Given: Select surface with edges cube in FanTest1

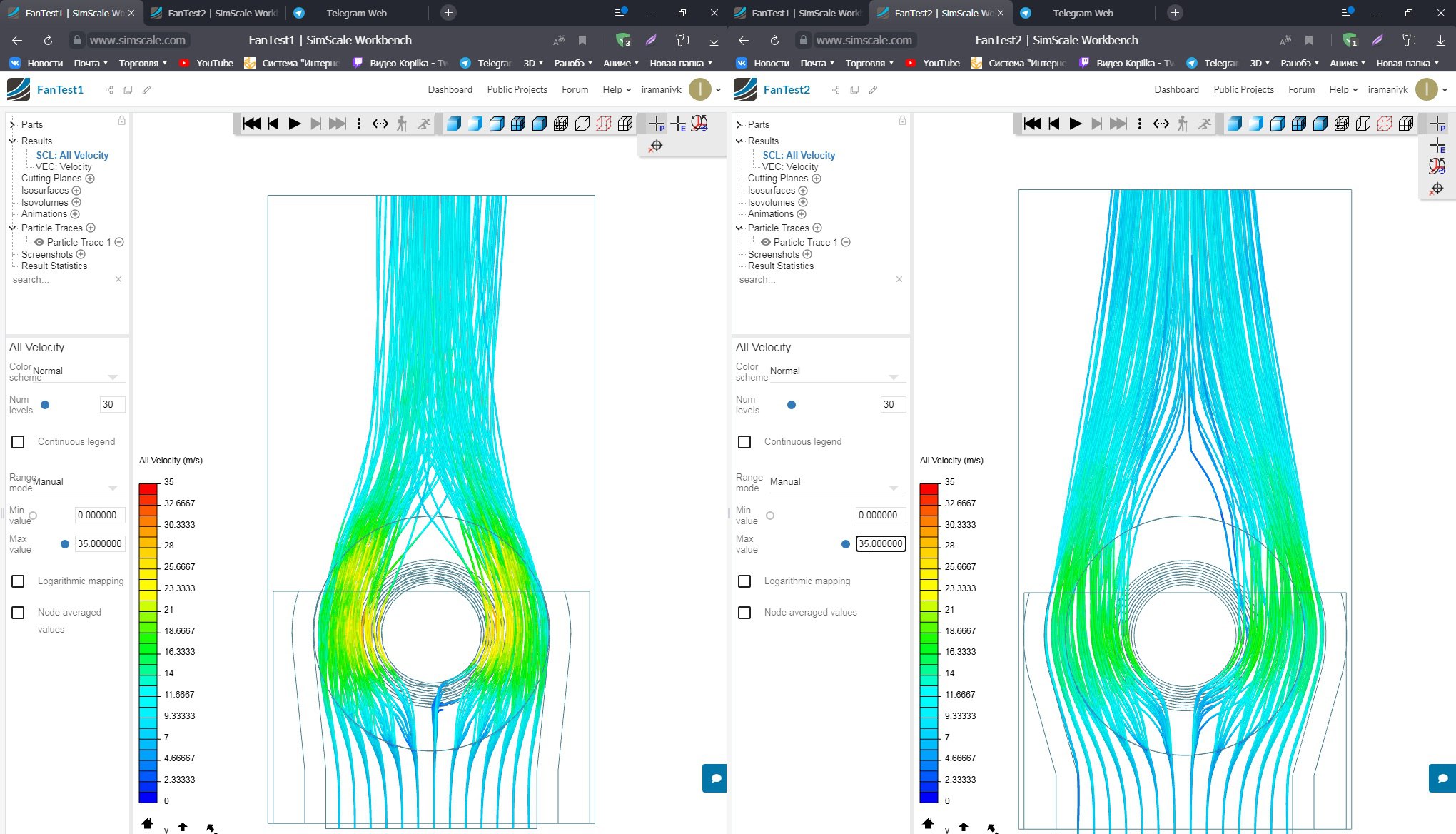Looking at the screenshot, I should click(x=497, y=124).
